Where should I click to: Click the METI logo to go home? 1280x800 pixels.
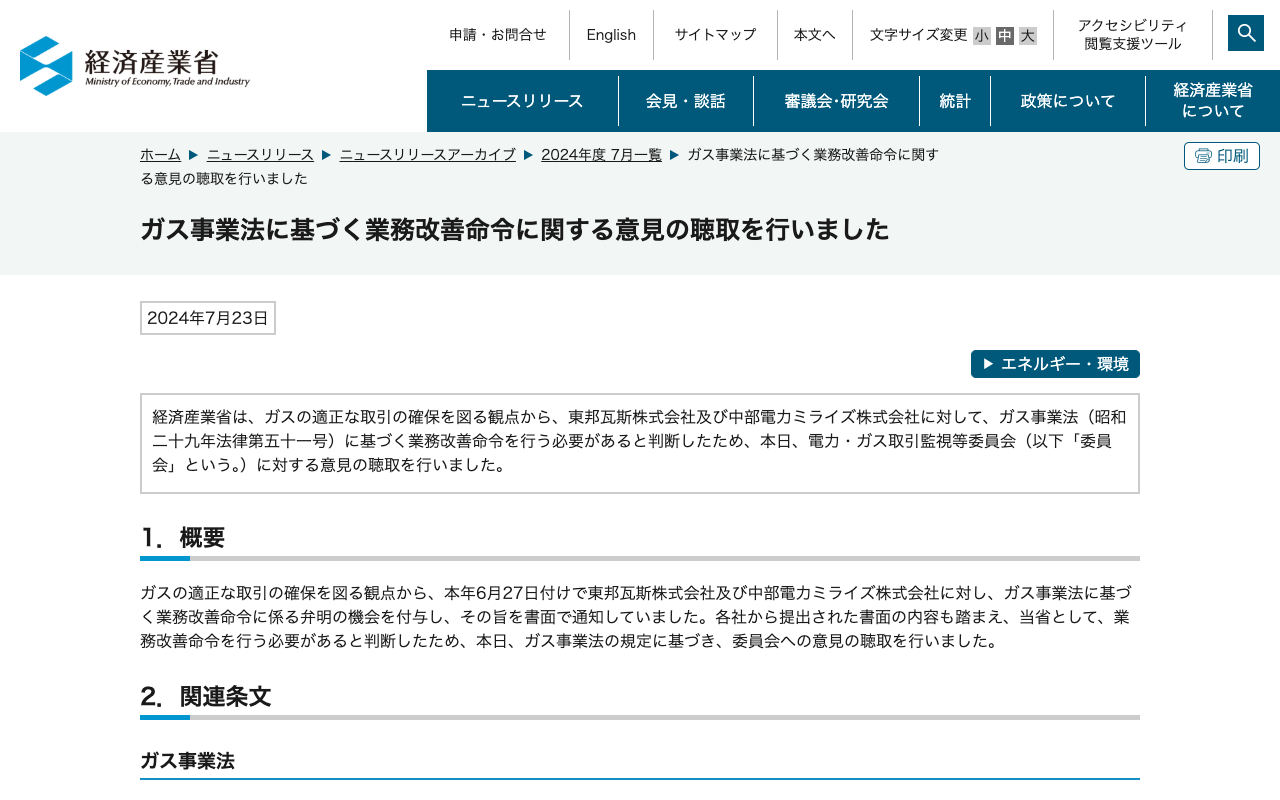[x=135, y=66]
